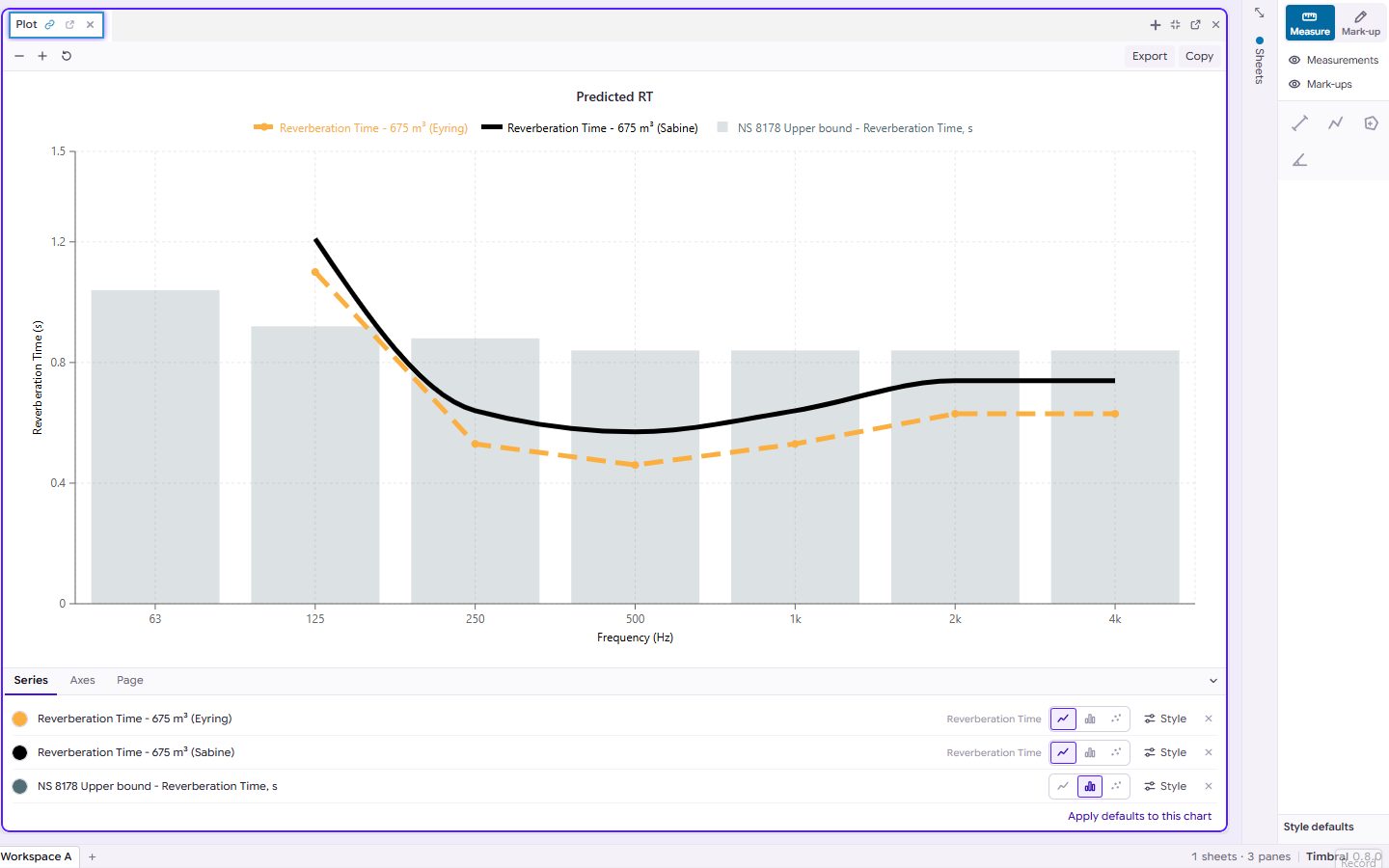Toggle Eyring series in the chart legend
The height and width of the screenshot is (868, 1389).
361,127
